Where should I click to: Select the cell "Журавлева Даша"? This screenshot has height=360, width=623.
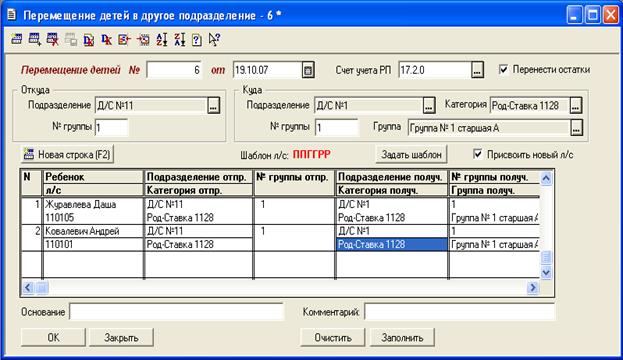tap(93, 205)
